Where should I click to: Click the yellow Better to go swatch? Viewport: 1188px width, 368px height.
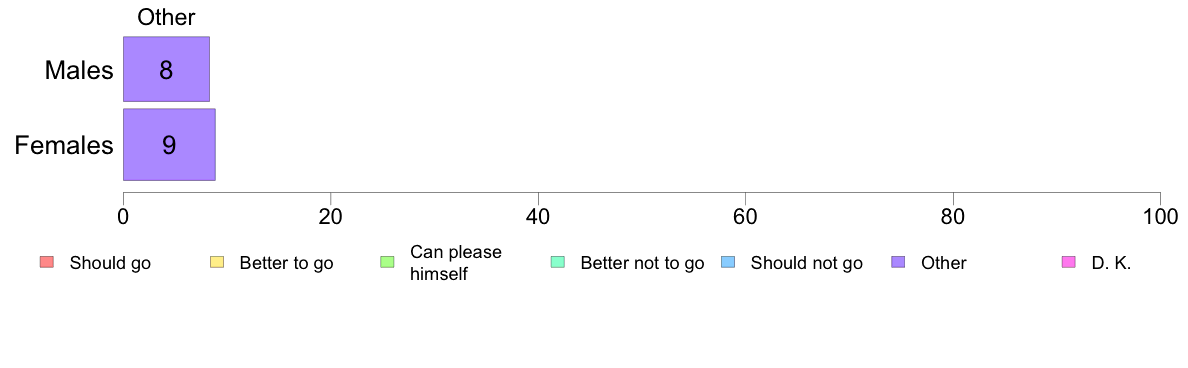tap(216, 263)
